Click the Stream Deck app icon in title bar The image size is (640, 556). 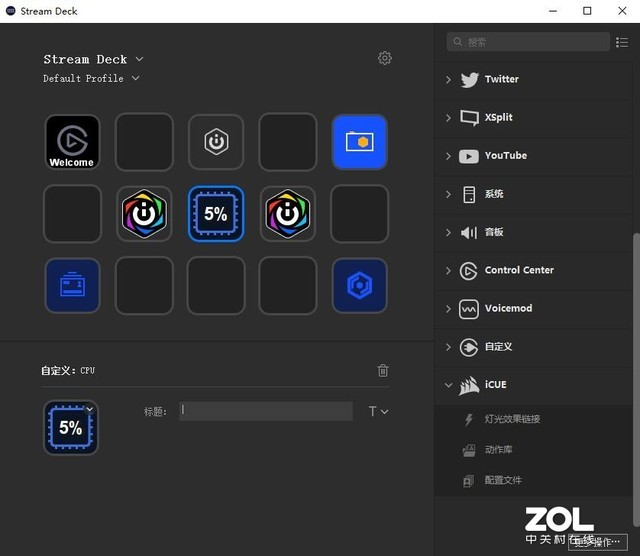point(11,11)
